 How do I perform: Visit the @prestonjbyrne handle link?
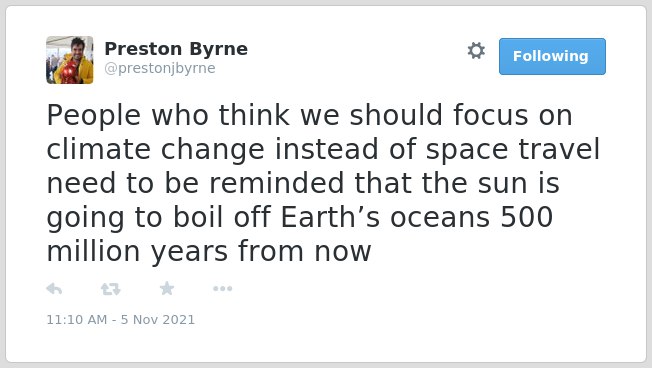point(160,68)
